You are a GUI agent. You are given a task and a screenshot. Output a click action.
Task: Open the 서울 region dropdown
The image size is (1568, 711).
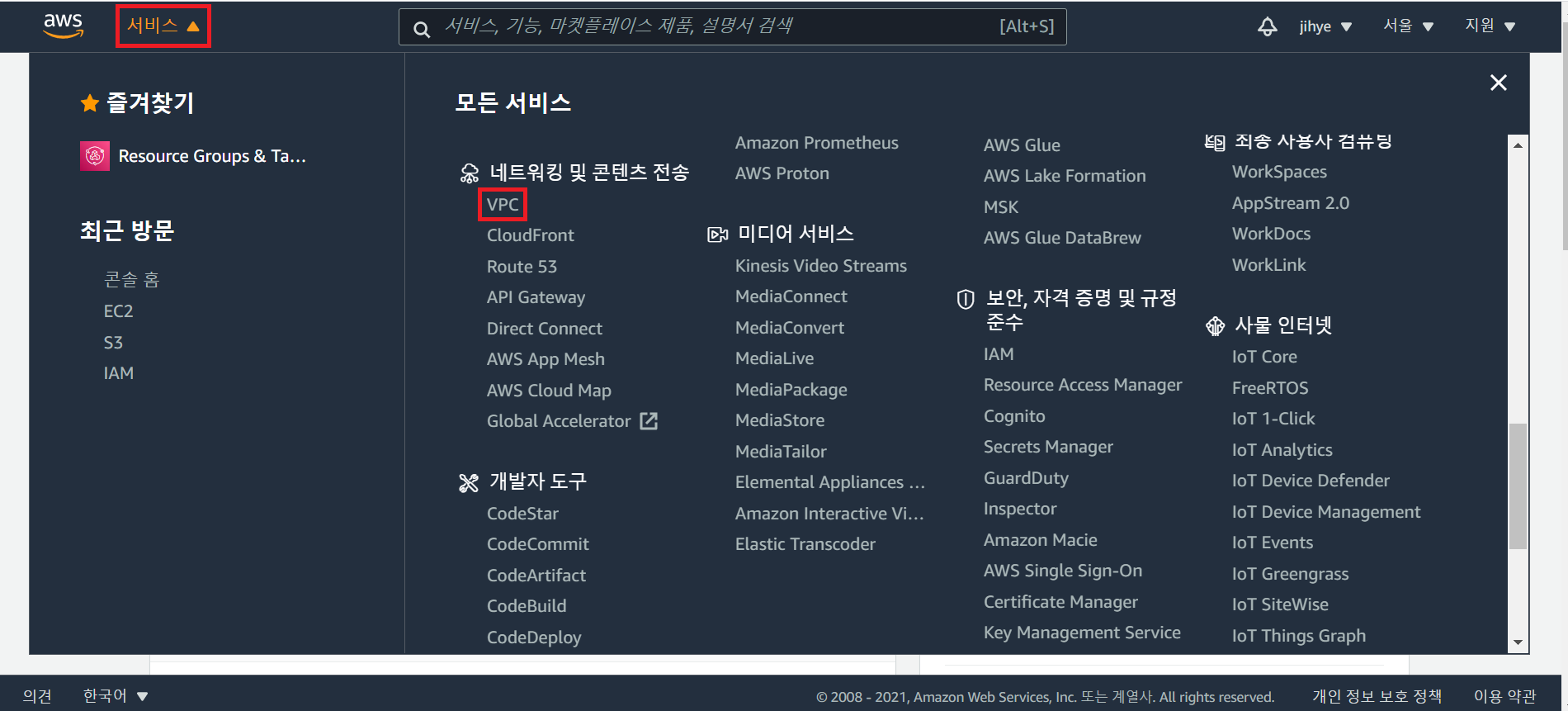pos(1408,26)
